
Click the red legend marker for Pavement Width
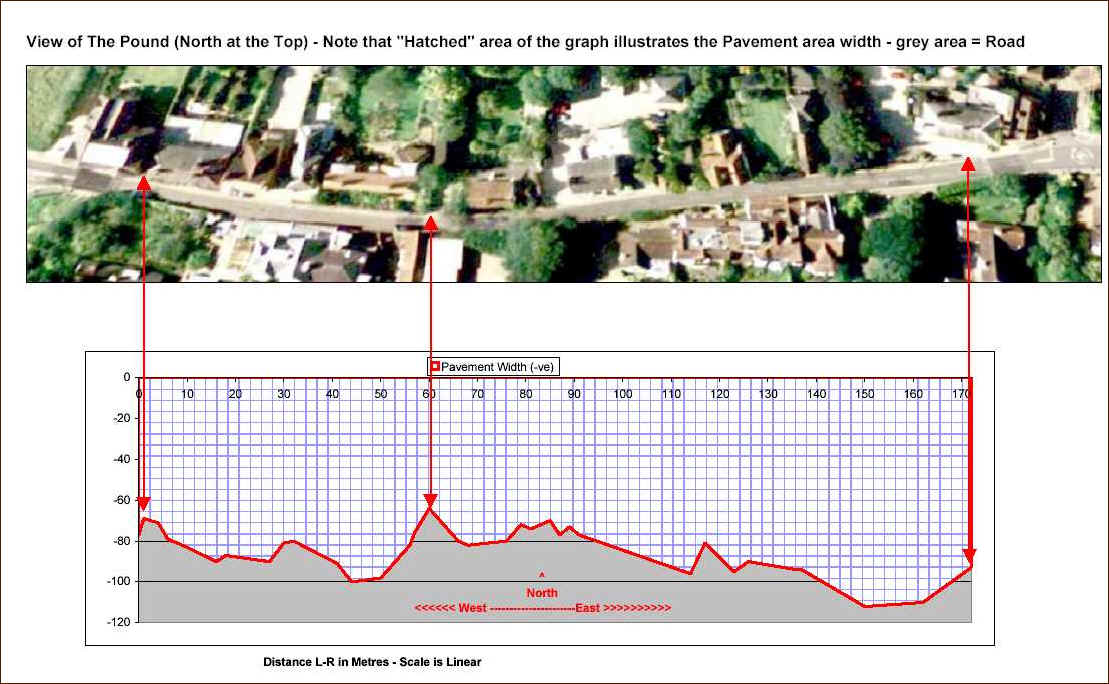pos(436,366)
